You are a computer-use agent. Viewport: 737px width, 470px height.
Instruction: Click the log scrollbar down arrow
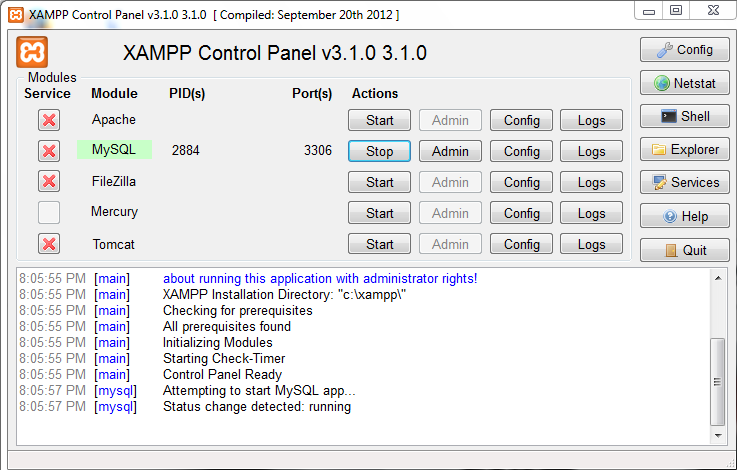[x=718, y=436]
